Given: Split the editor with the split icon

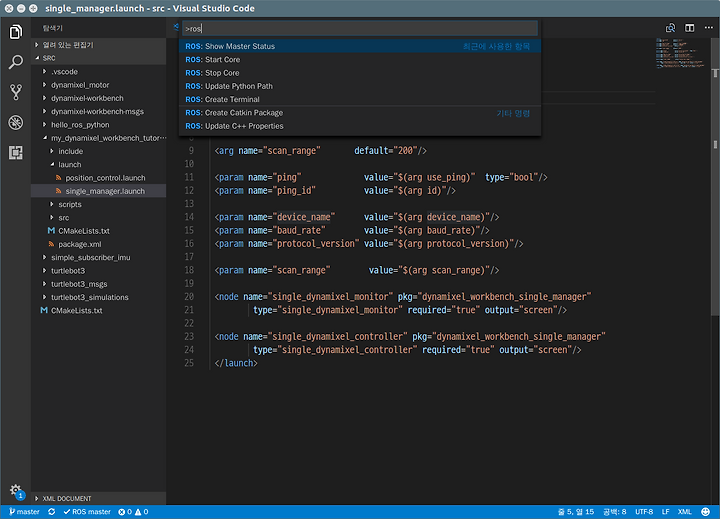Looking at the screenshot, I should [690, 28].
